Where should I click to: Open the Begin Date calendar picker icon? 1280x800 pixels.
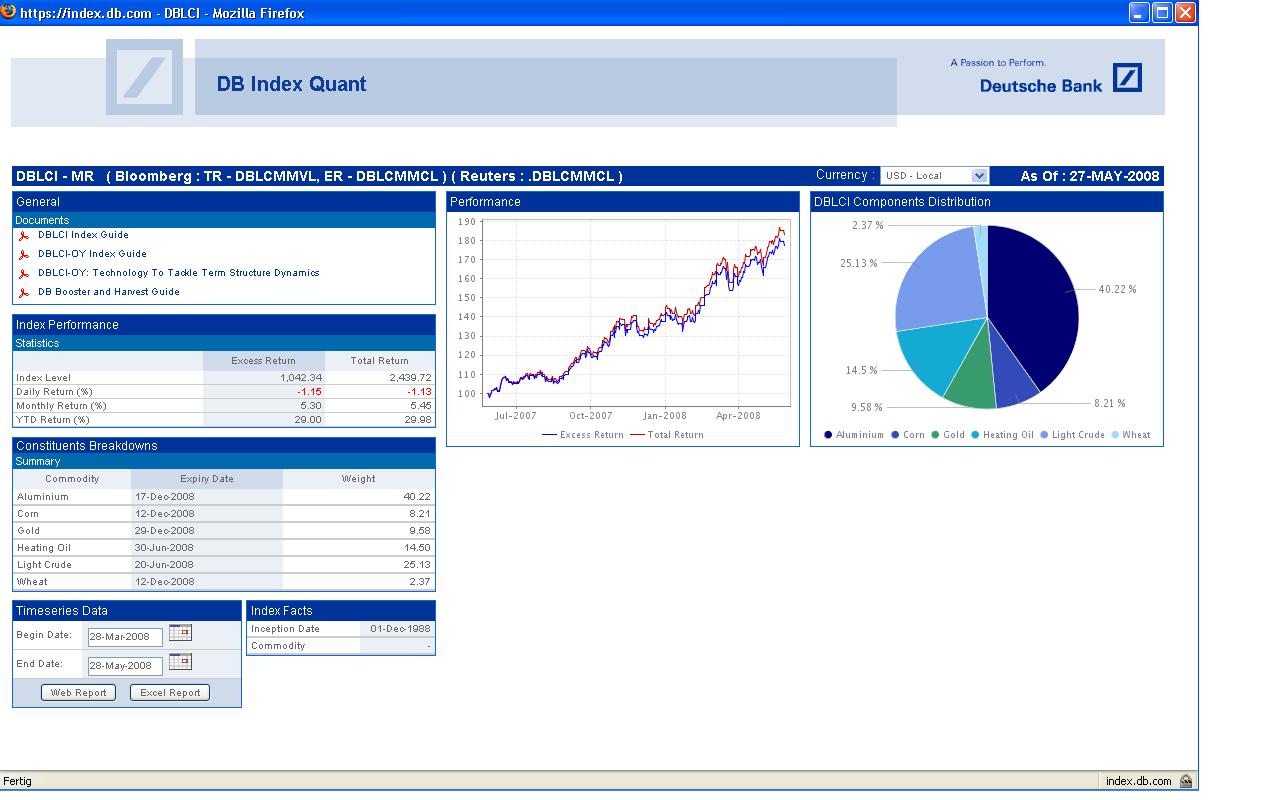tap(180, 633)
